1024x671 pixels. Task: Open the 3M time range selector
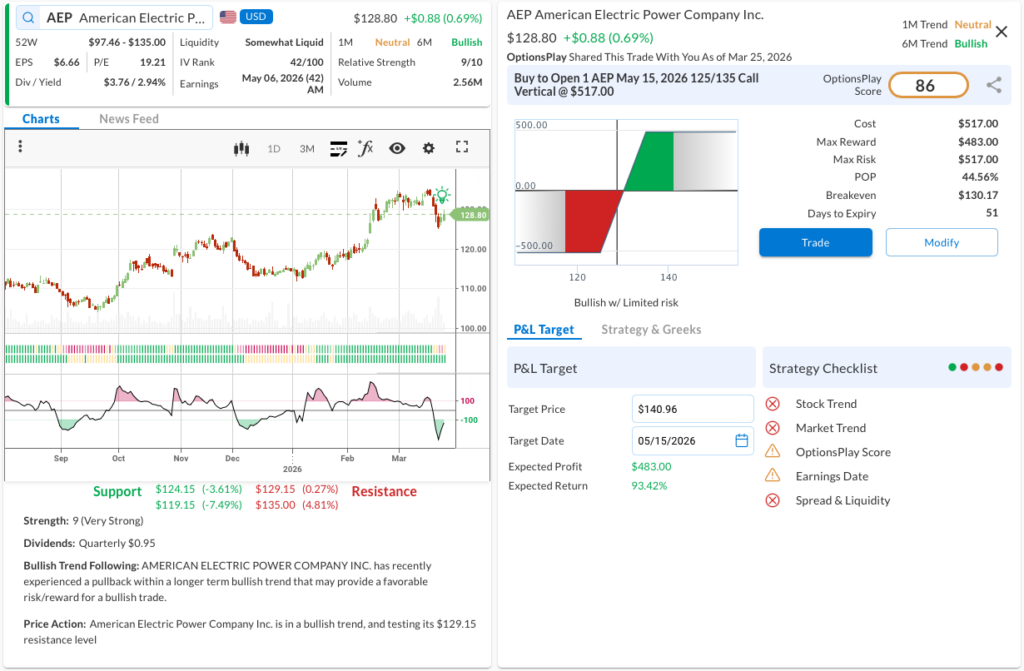(307, 149)
